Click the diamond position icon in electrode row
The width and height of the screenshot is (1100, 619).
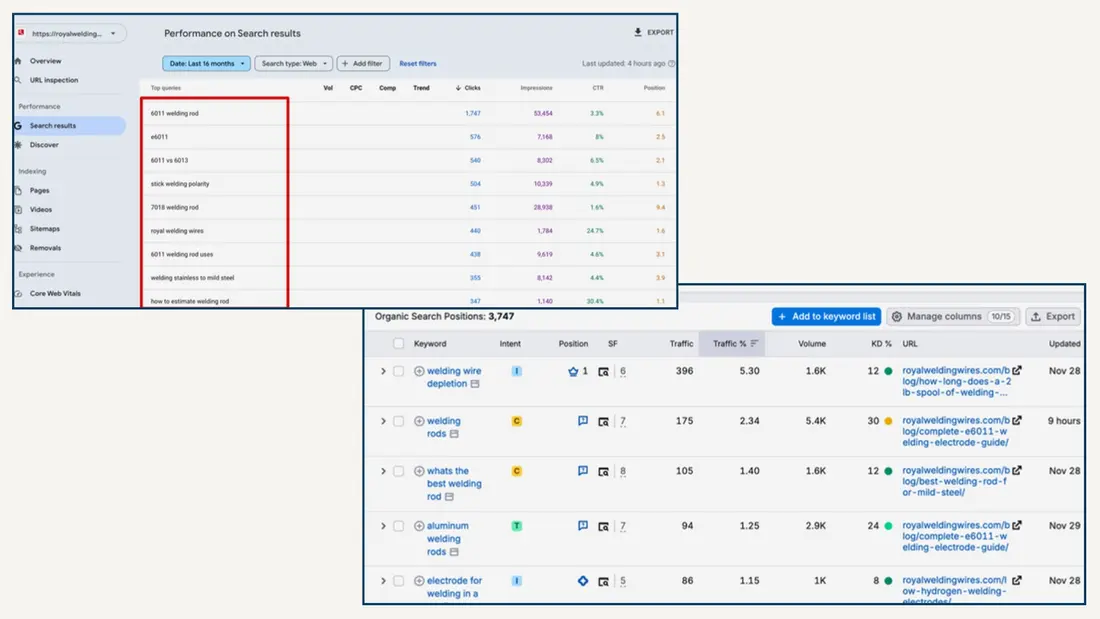click(583, 580)
